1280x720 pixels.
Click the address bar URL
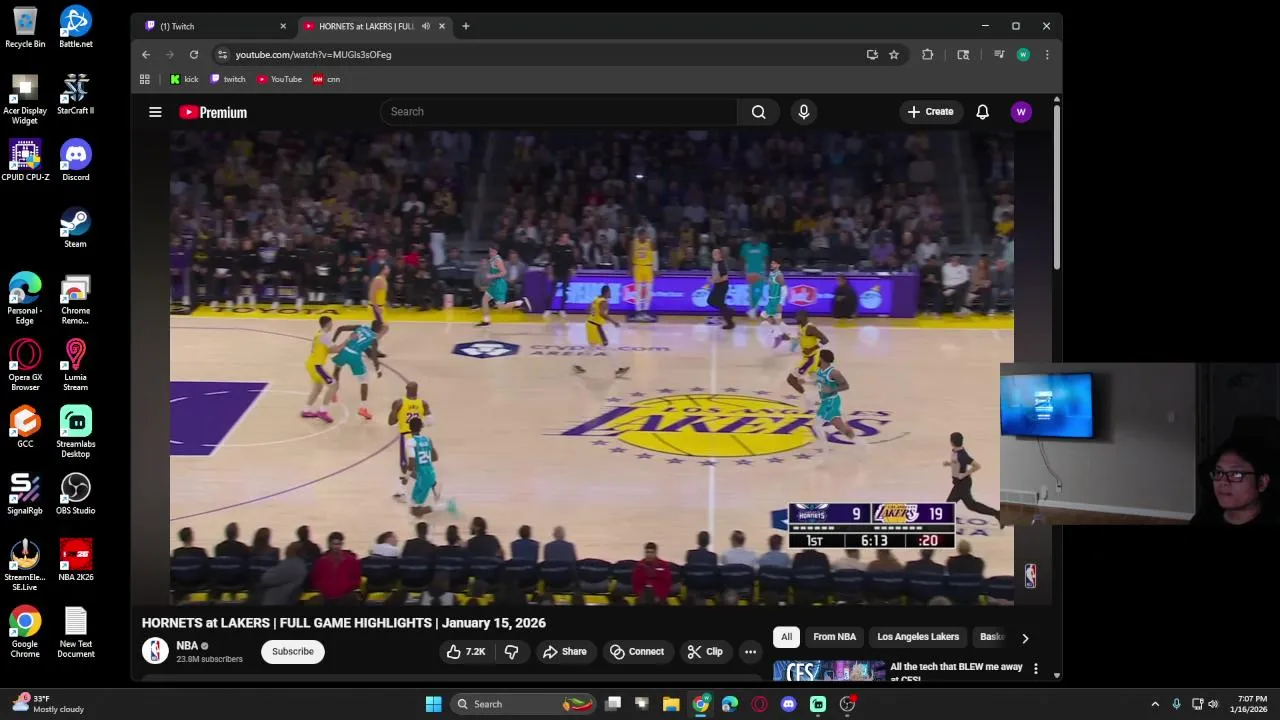point(313,55)
